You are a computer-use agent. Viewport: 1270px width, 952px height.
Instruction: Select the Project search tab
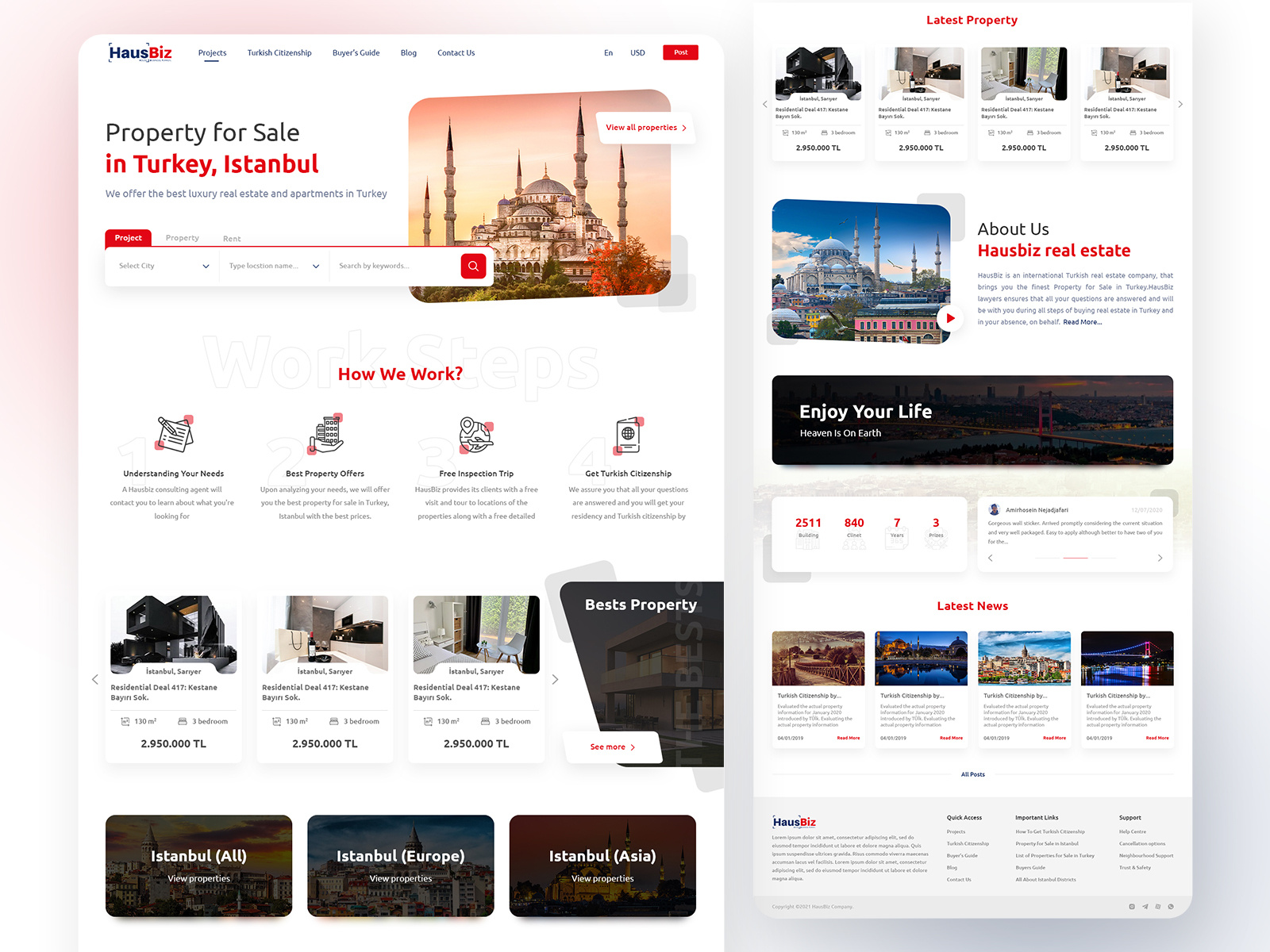point(128,238)
